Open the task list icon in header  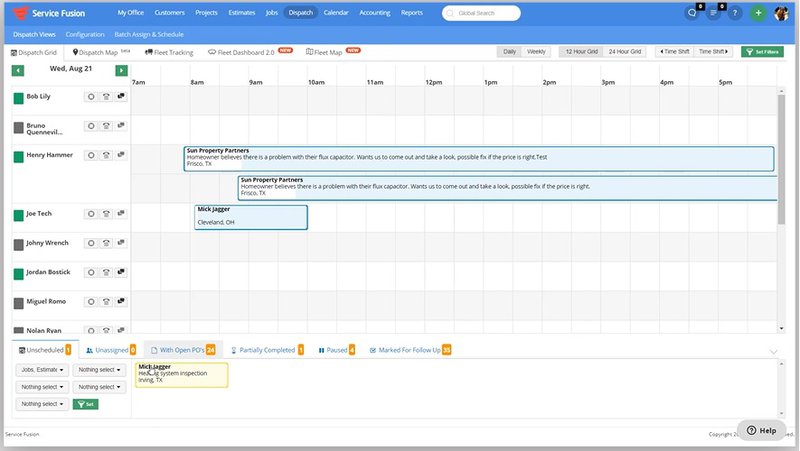pyautogui.click(x=713, y=13)
